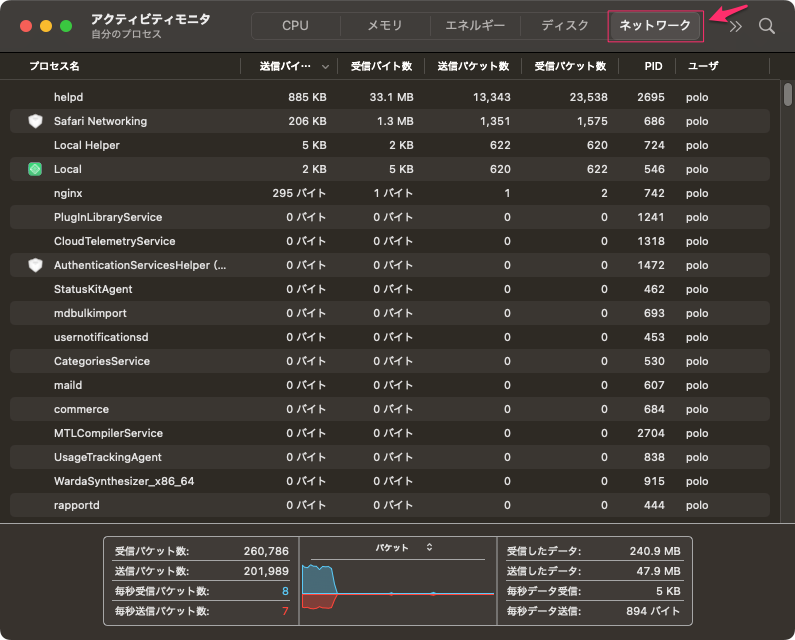Click the Safari Networking shield icon
Viewport: 795px width, 640px height.
click(35, 121)
